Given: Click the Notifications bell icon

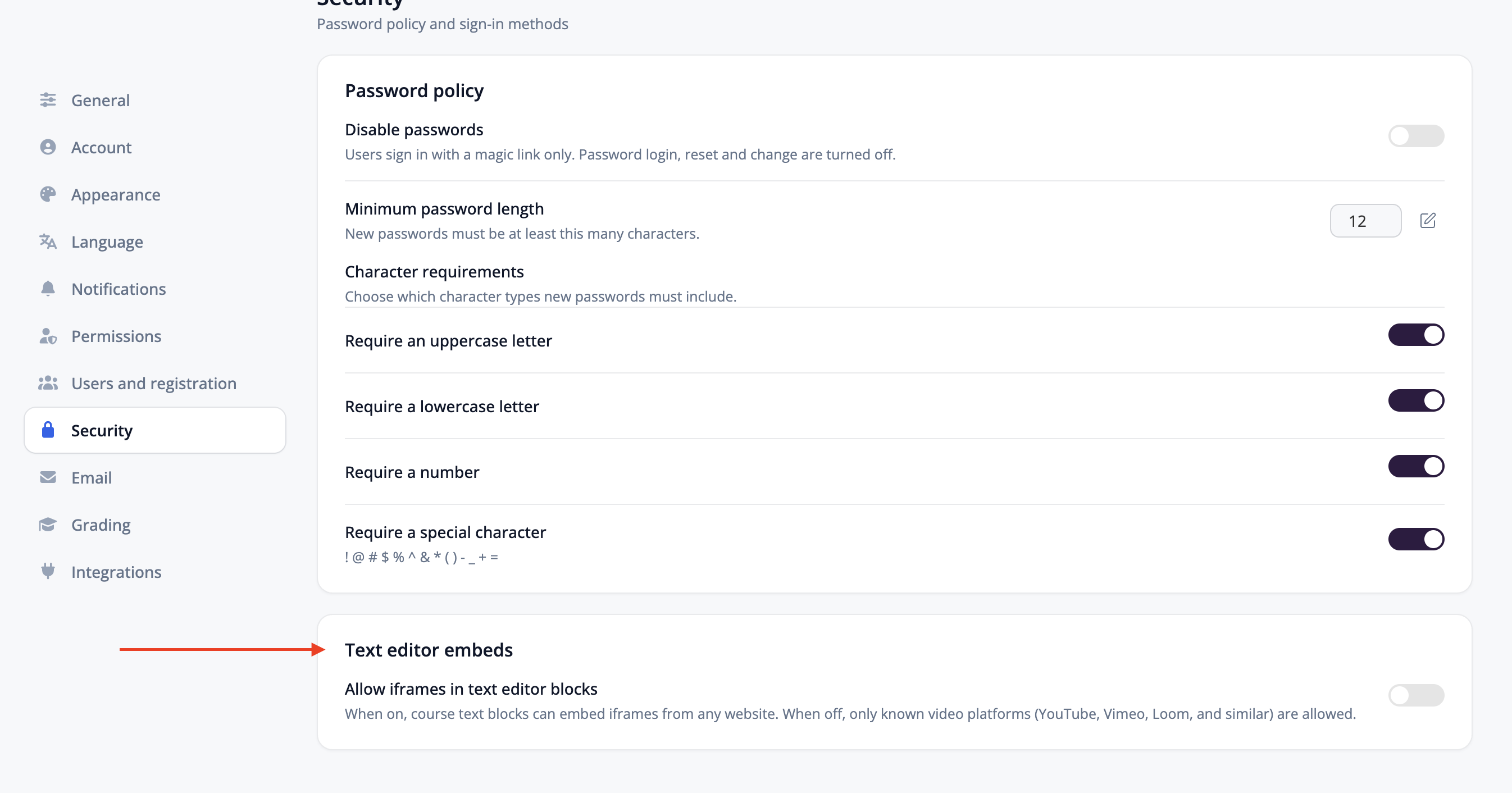Looking at the screenshot, I should tap(48, 288).
